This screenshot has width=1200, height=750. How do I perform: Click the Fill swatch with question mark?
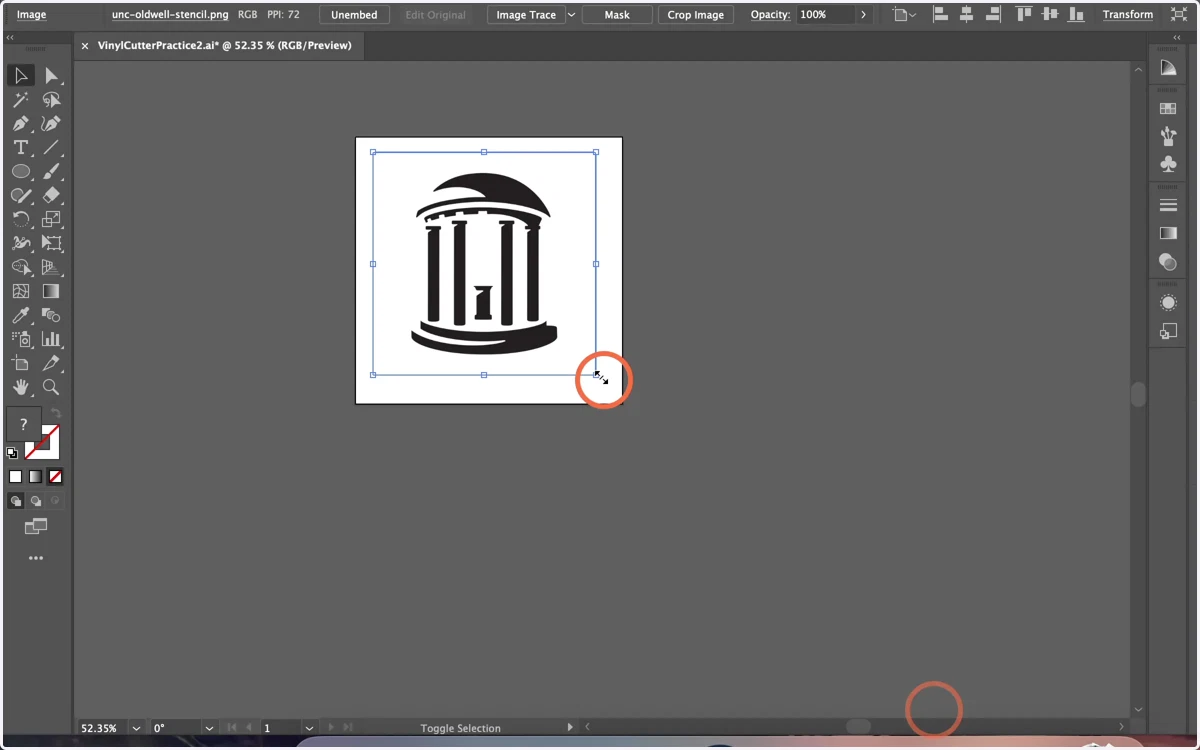(x=24, y=425)
